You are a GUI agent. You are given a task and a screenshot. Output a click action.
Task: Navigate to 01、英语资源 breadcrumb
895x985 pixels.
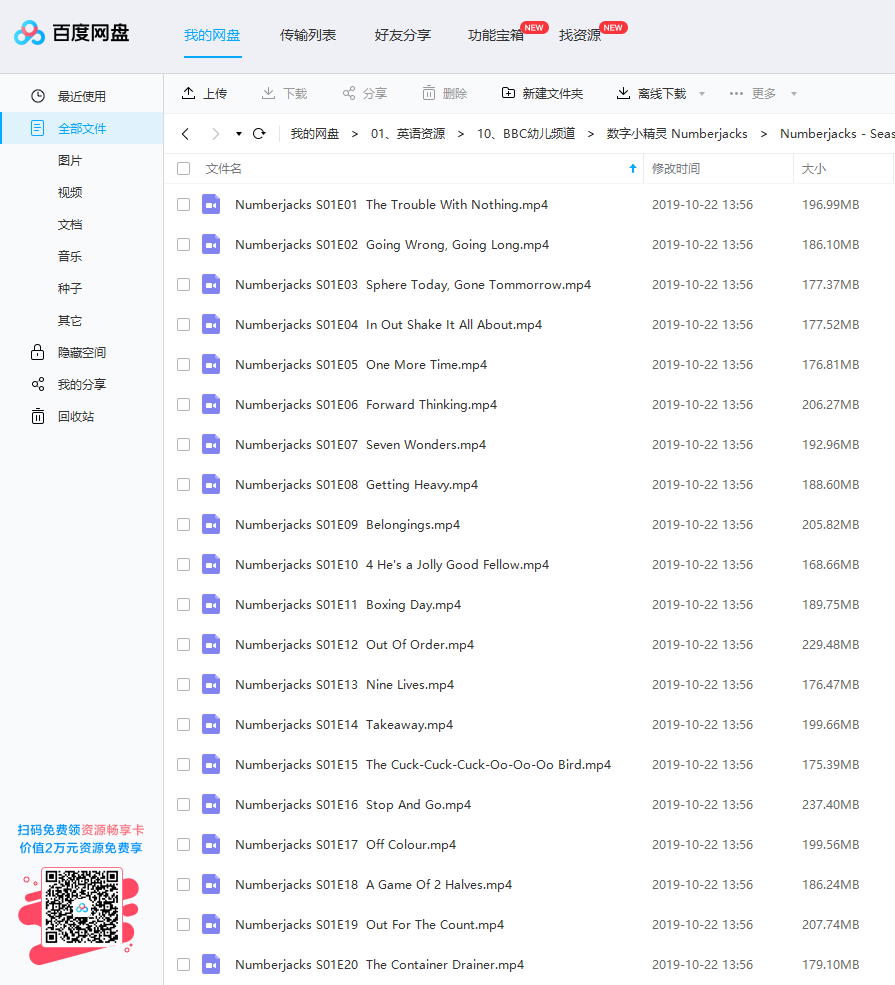pyautogui.click(x=408, y=134)
